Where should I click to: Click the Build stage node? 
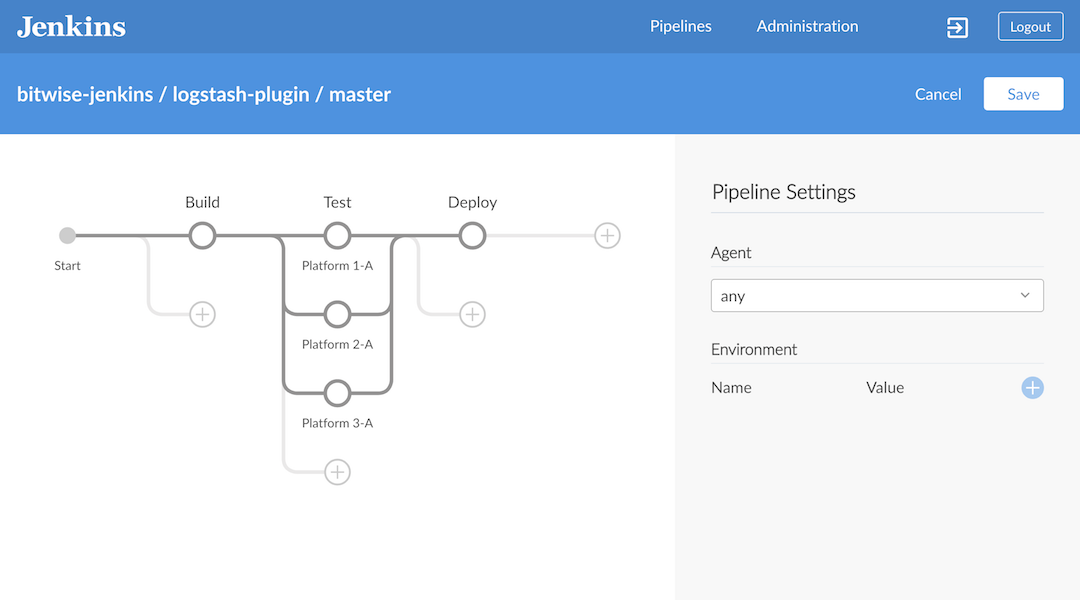(x=202, y=236)
